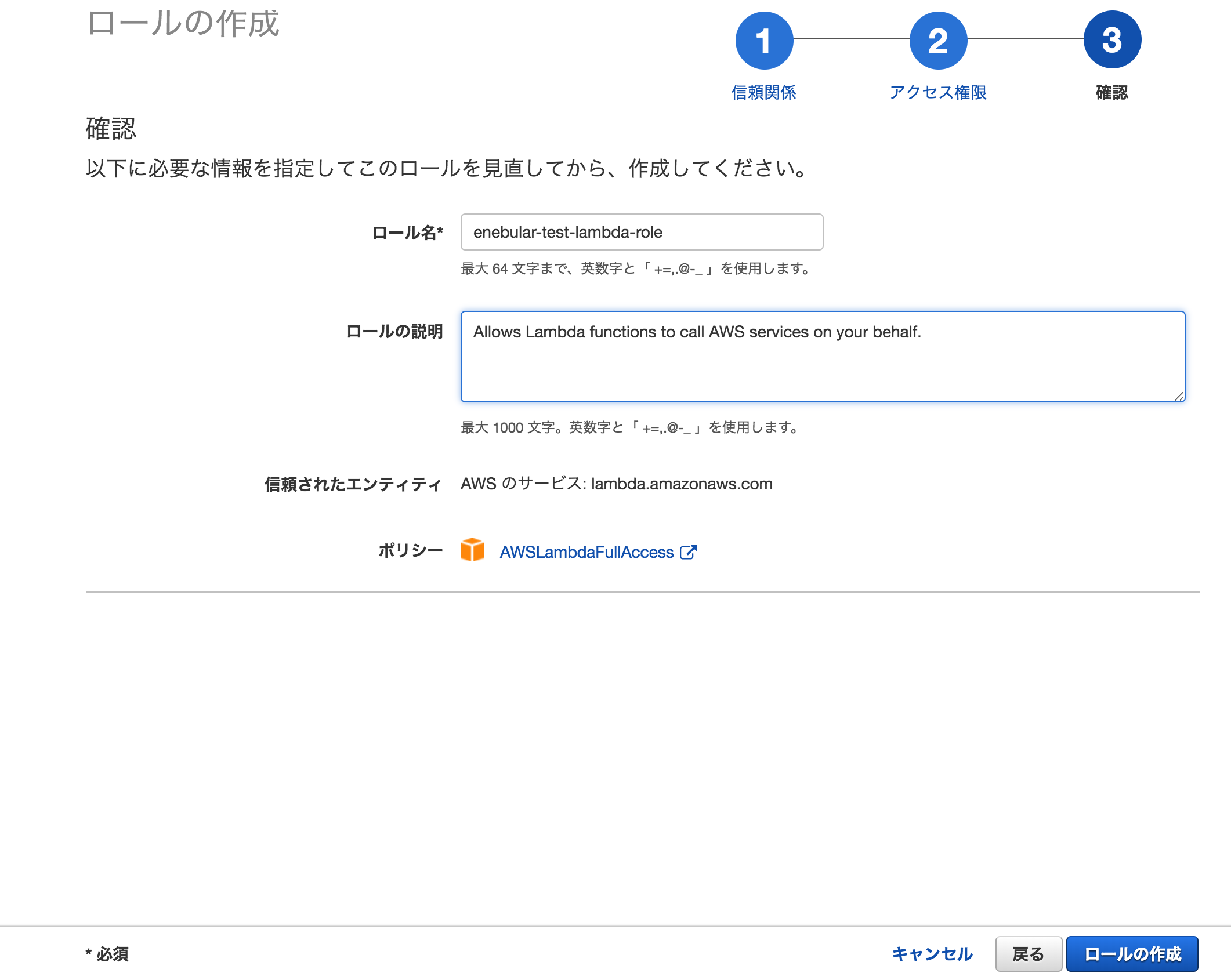Open the 信頼関係 step label
Image resolution: width=1231 pixels, height=980 pixels.
[x=763, y=92]
